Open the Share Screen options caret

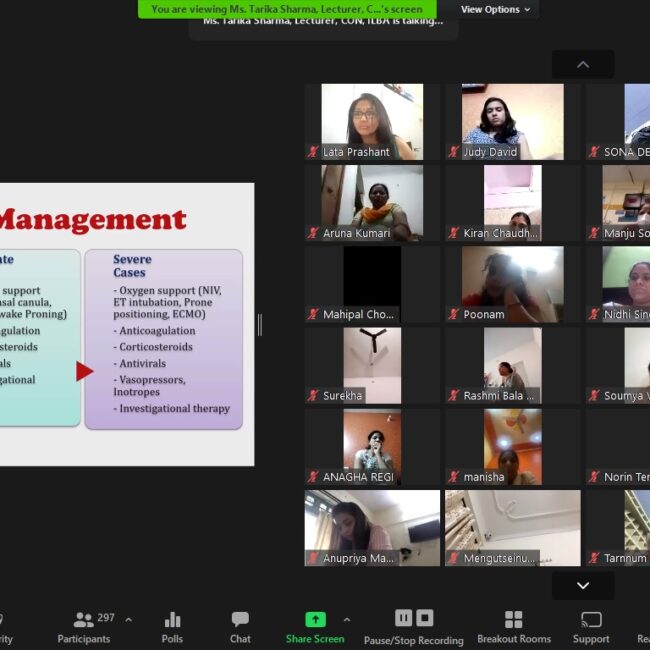coord(347,619)
